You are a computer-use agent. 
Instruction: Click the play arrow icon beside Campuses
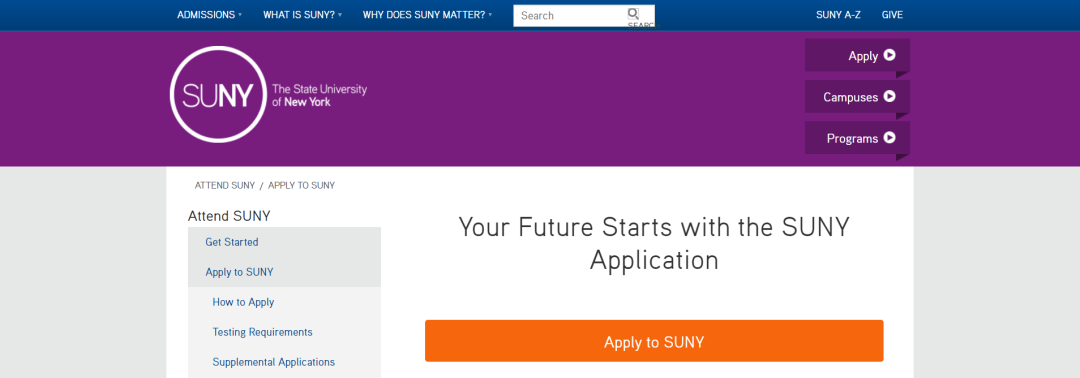pos(889,97)
